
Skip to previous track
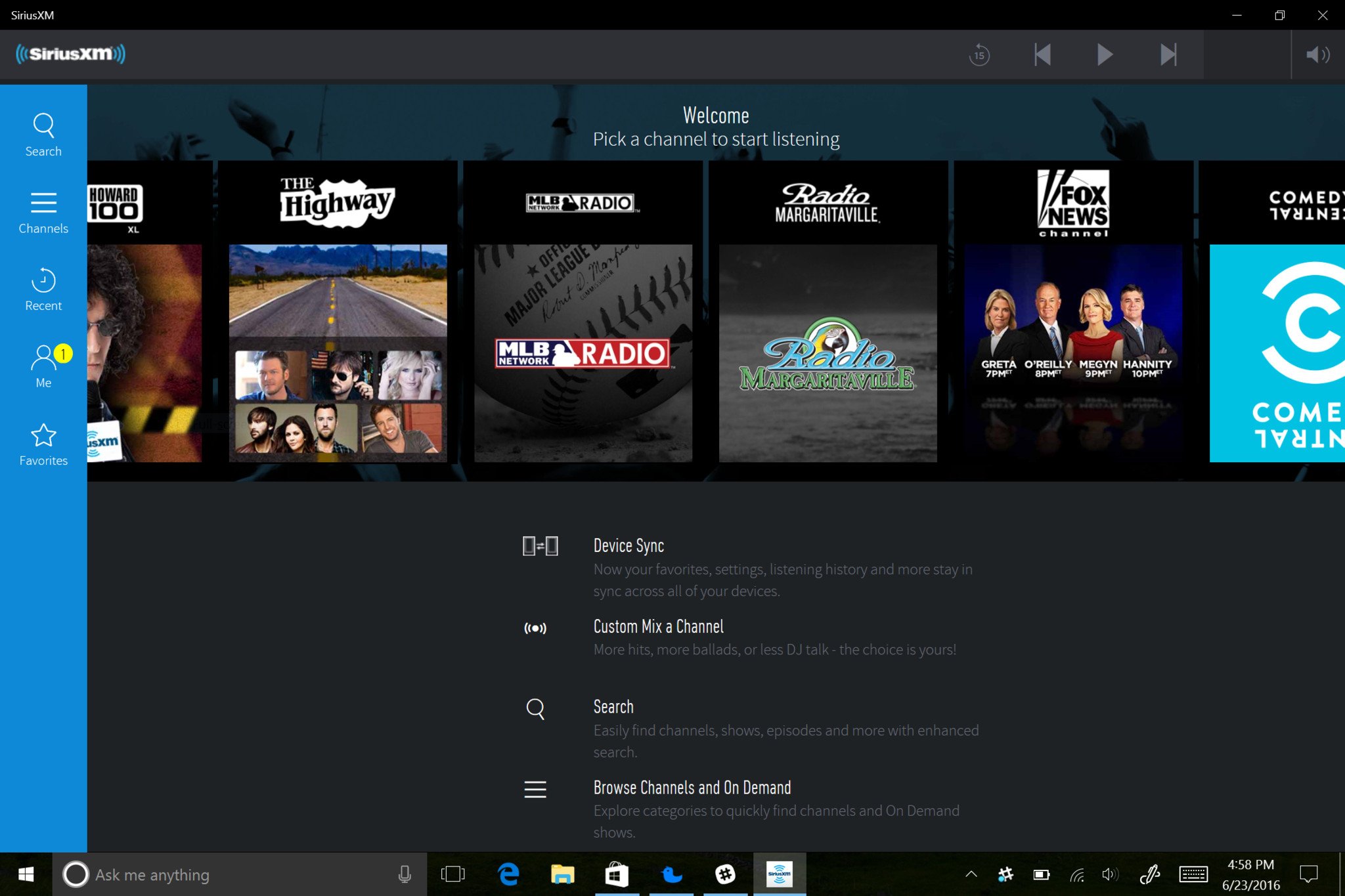tap(1042, 54)
